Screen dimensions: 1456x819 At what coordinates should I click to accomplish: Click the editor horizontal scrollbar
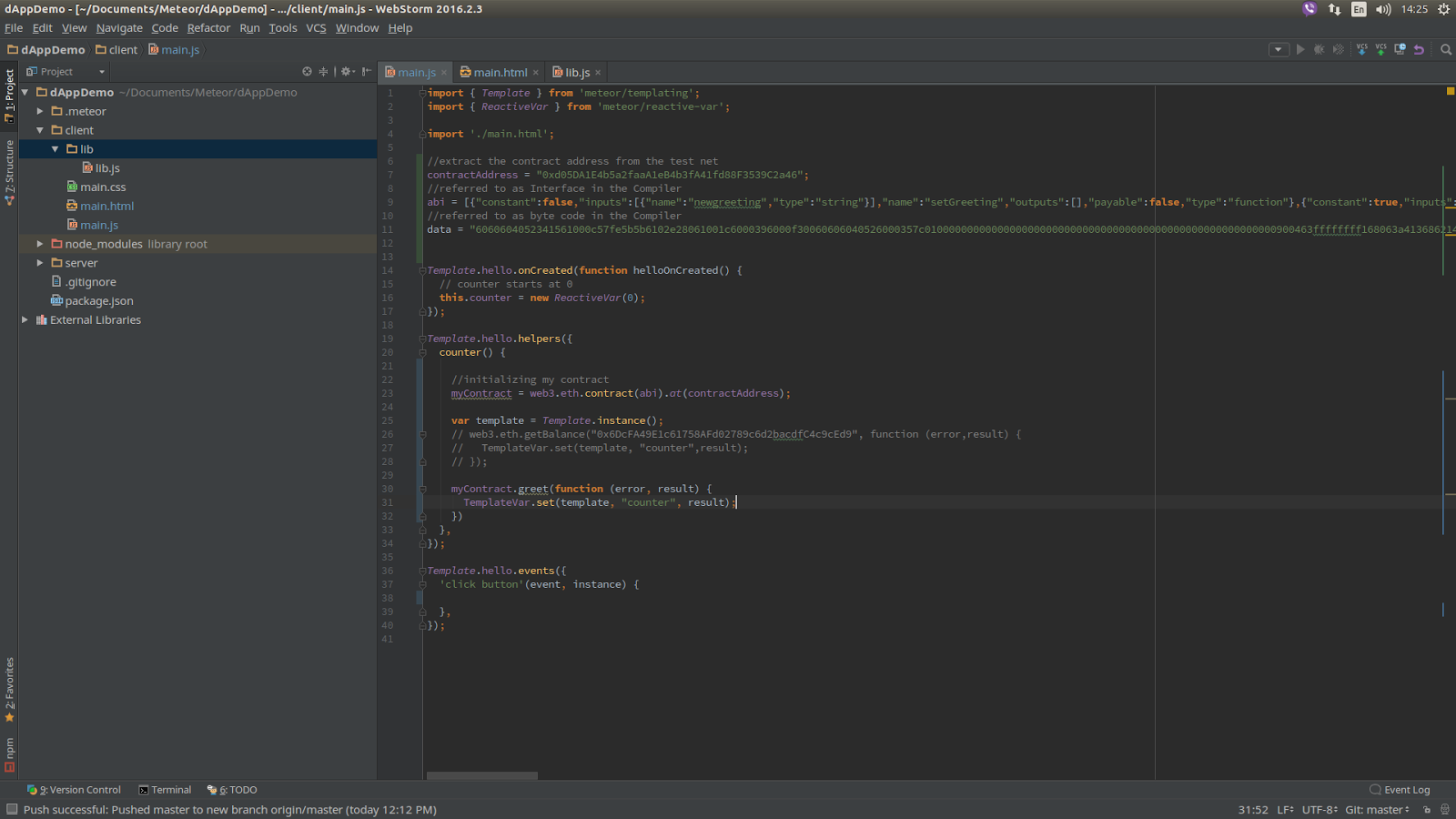click(x=482, y=776)
